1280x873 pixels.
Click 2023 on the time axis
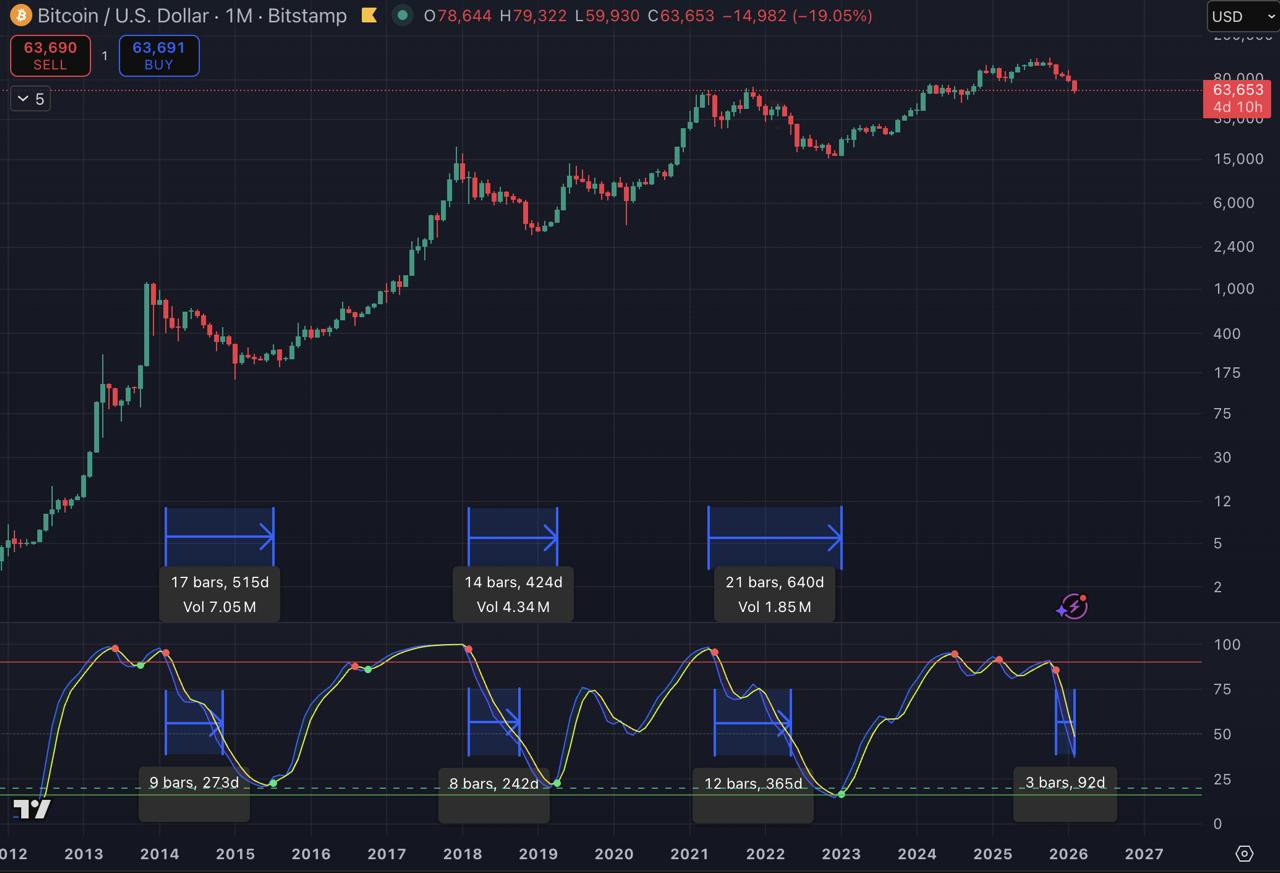point(841,854)
